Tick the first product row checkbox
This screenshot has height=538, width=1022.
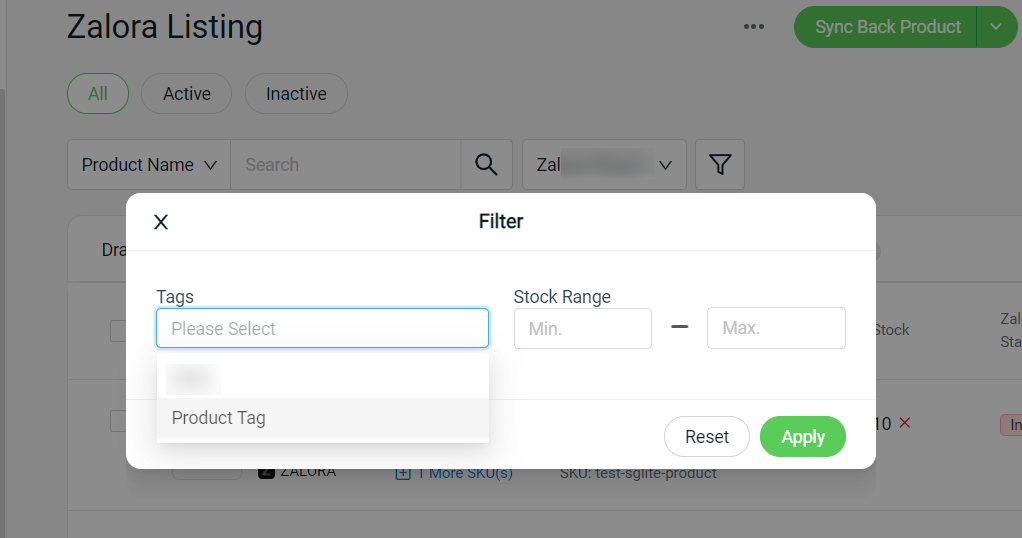[118, 421]
